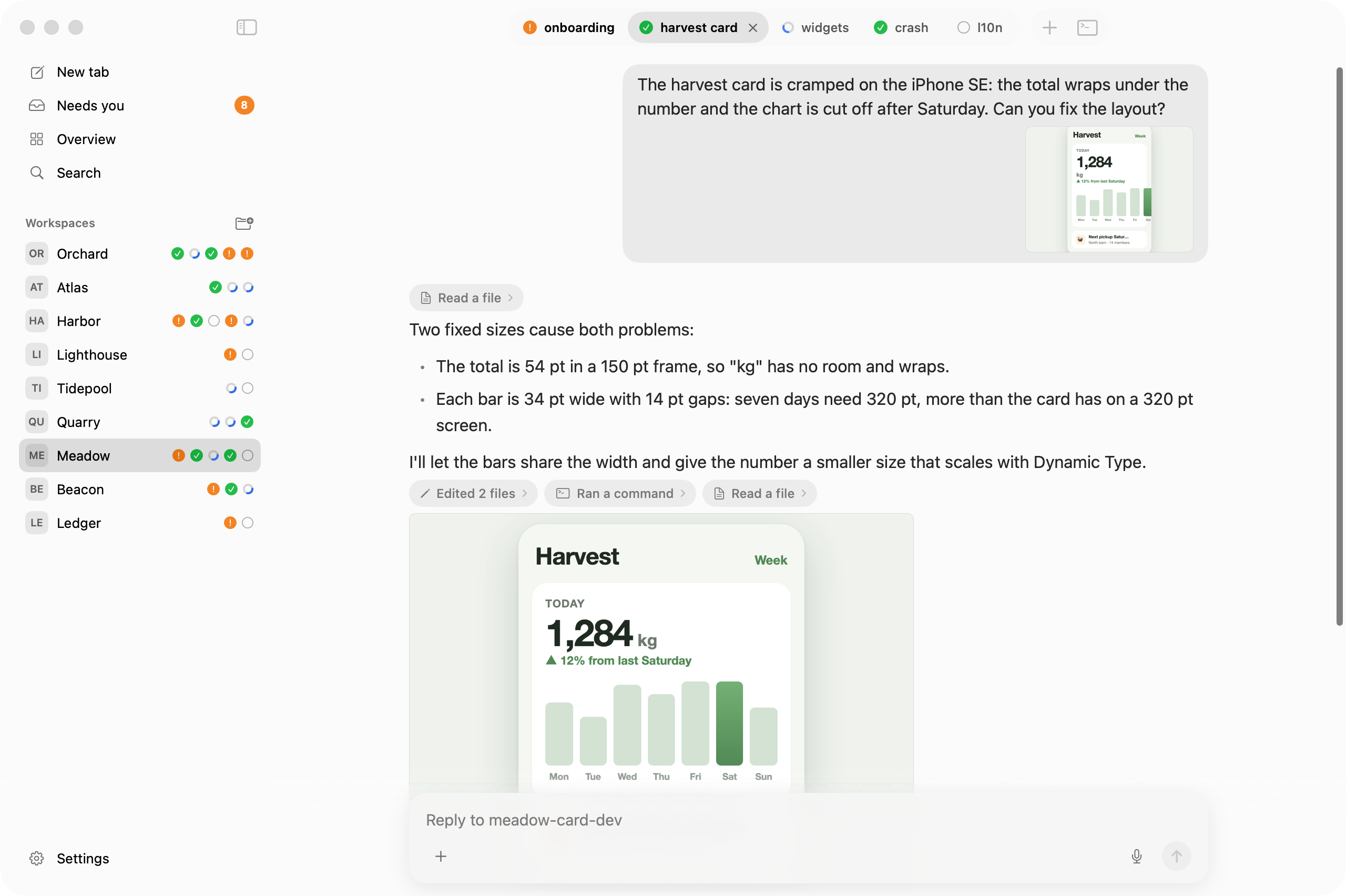Close the harvest card tab
This screenshot has height=896, width=1346.
753,27
